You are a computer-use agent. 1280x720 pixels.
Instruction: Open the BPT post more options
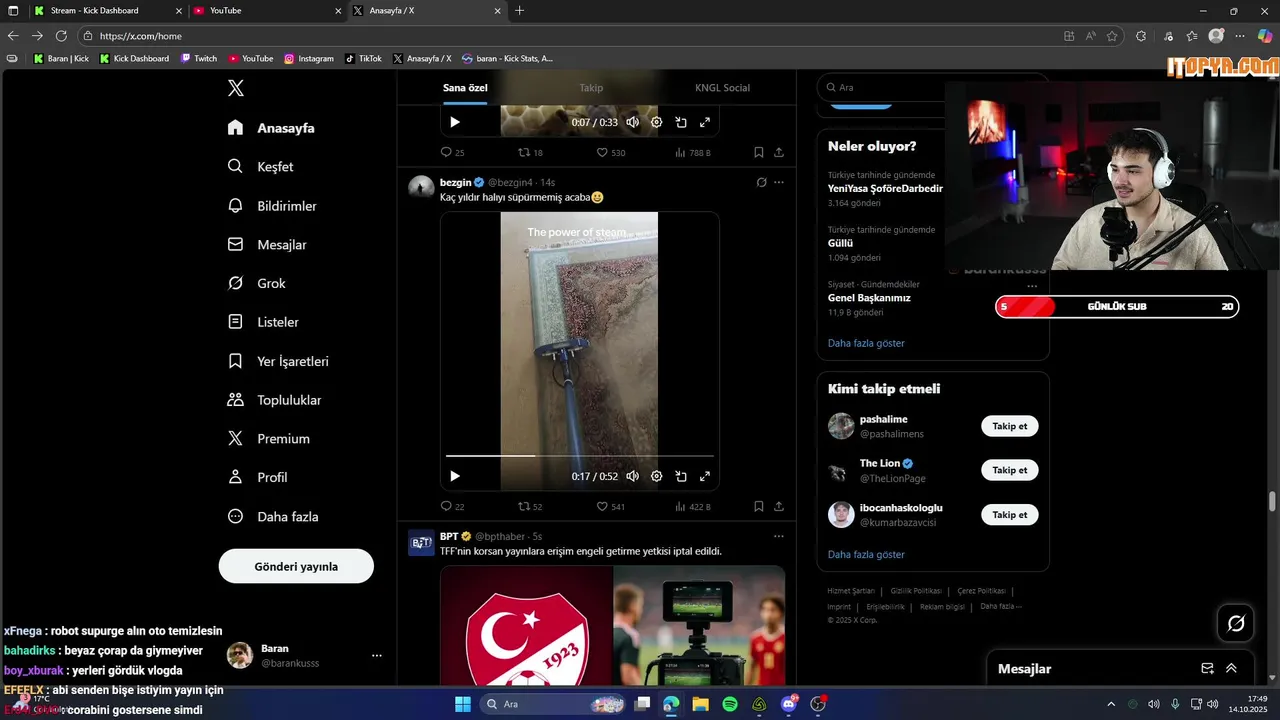tap(779, 536)
